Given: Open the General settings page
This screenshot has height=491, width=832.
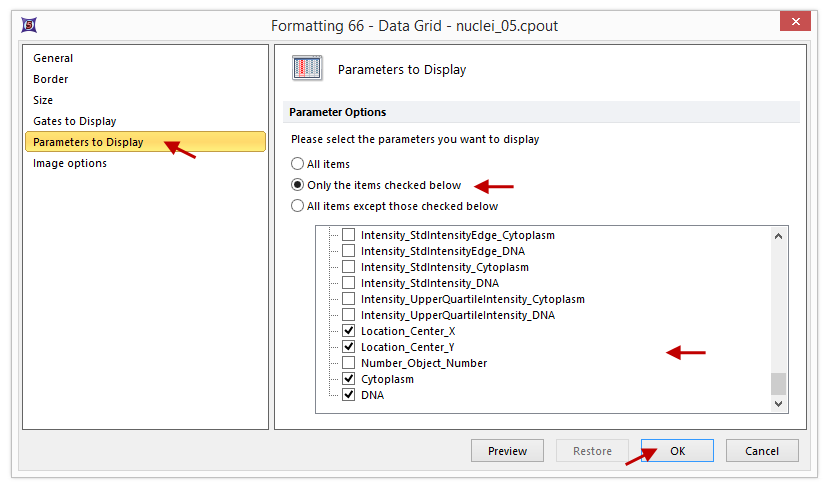Looking at the screenshot, I should [53, 58].
